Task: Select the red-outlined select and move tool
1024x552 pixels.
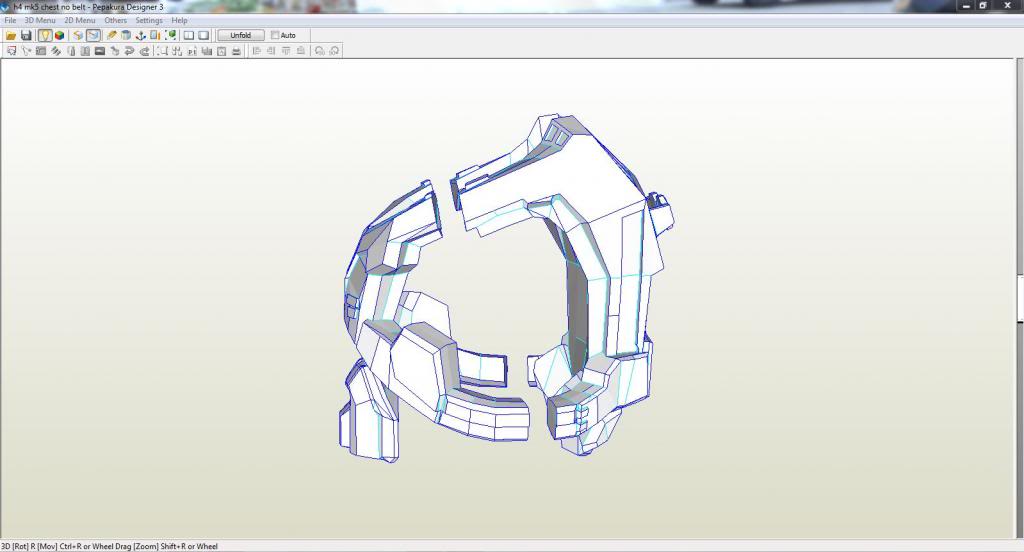Action: (x=11, y=51)
